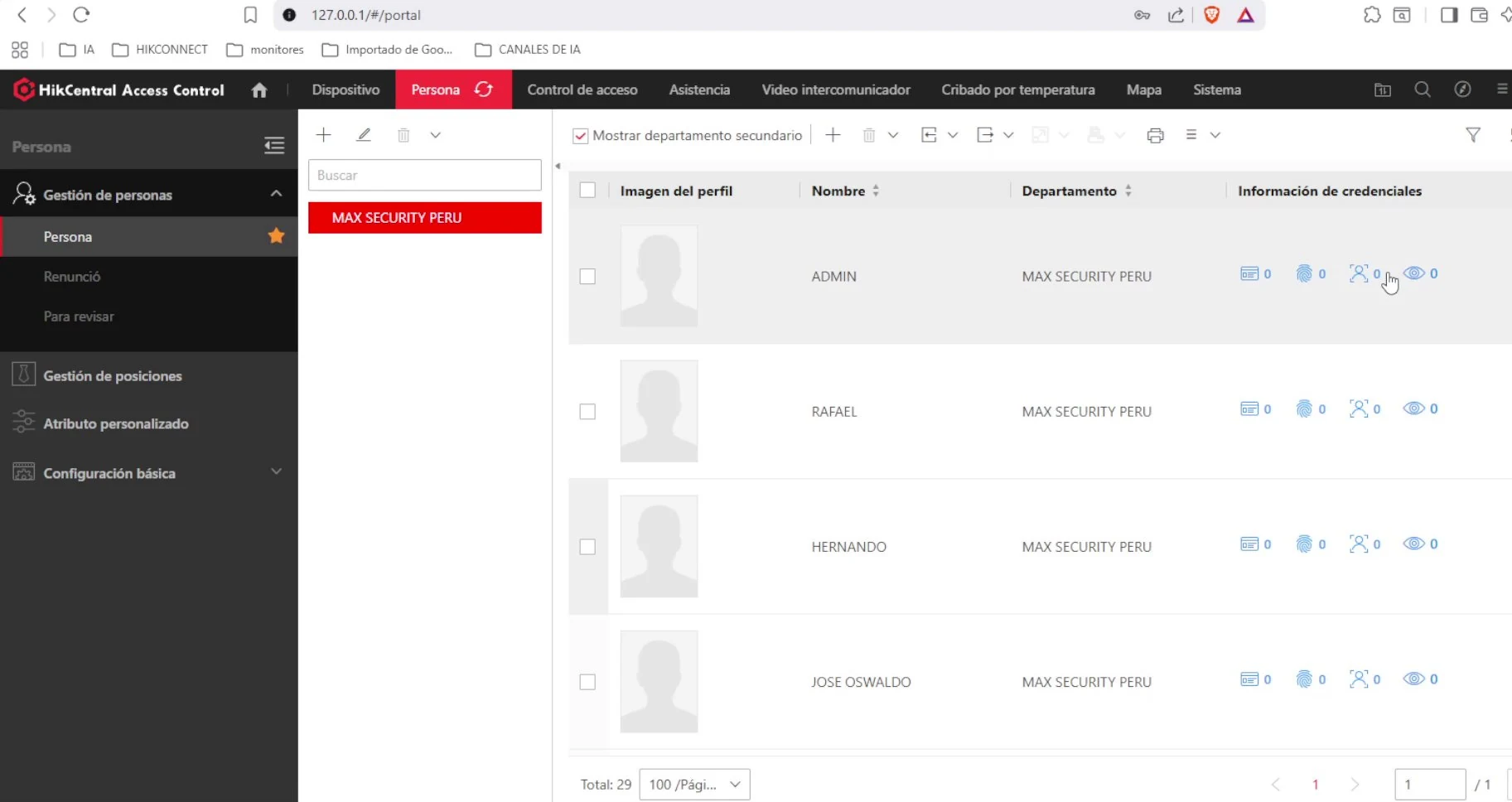Click RAFAEL's card credential icon
The image size is (1512, 802).
[1249, 408]
